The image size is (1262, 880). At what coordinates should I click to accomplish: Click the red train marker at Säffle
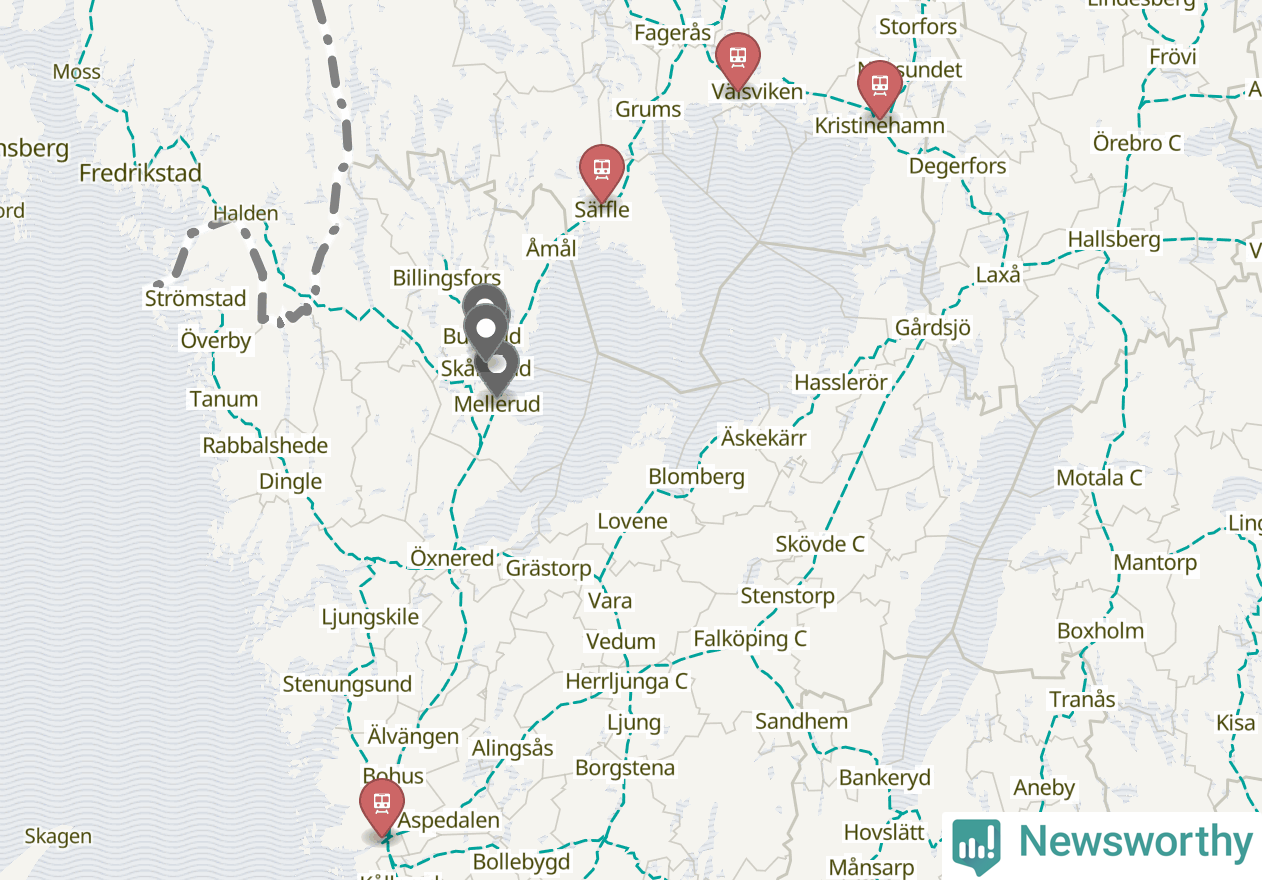[602, 171]
